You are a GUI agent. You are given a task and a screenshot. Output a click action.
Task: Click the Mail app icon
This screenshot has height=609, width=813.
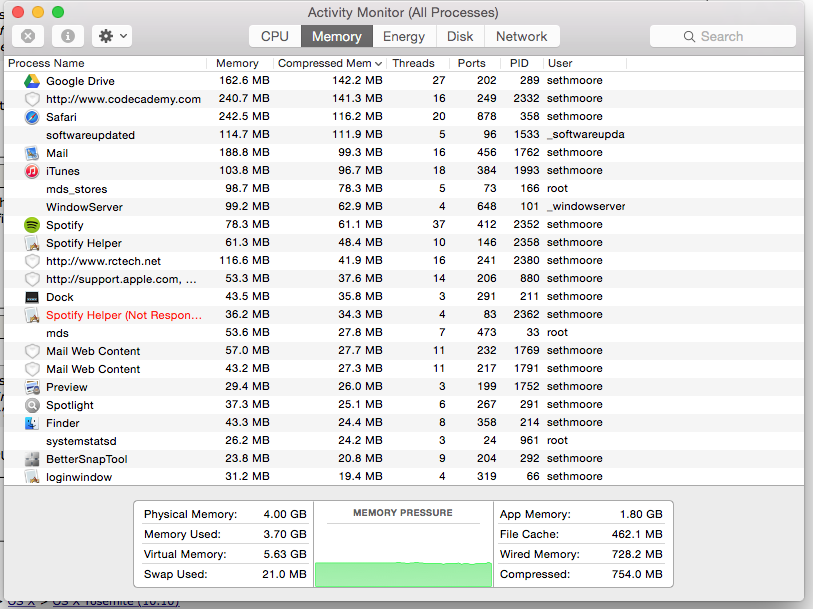pyautogui.click(x=32, y=153)
